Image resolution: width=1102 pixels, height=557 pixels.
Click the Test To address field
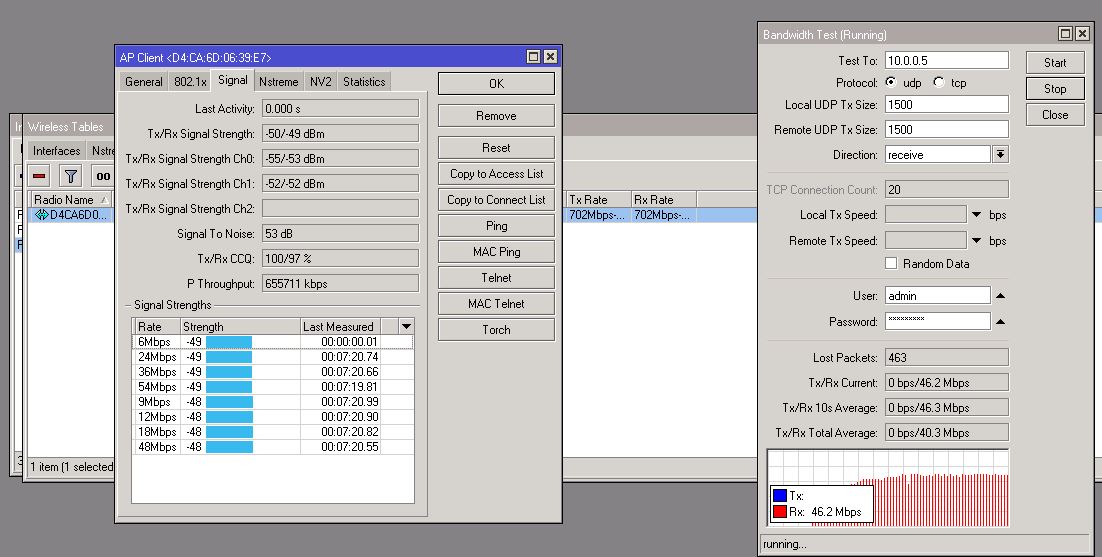pos(946,61)
